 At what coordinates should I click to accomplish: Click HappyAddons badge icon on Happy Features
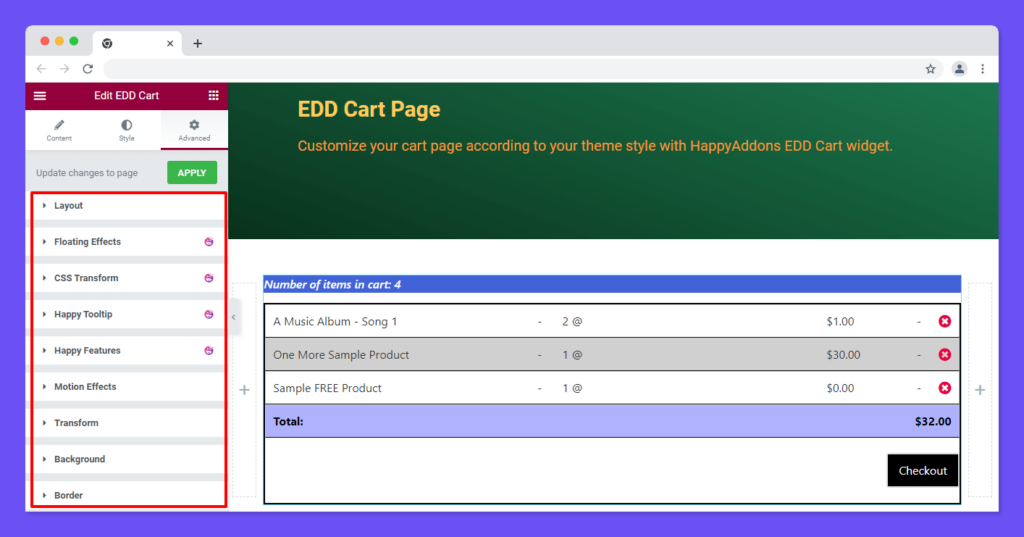click(209, 351)
